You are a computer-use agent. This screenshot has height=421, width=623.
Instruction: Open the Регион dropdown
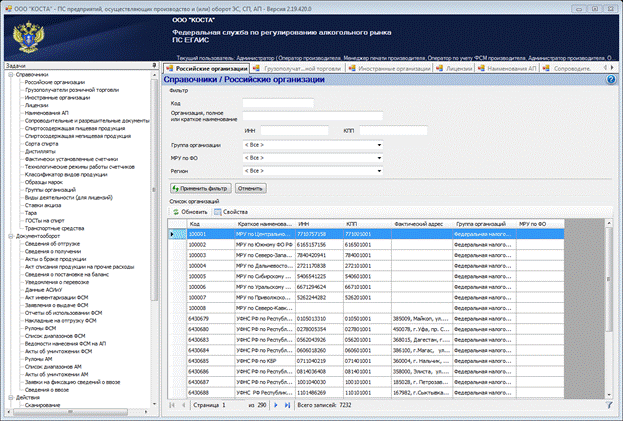[x=379, y=171]
